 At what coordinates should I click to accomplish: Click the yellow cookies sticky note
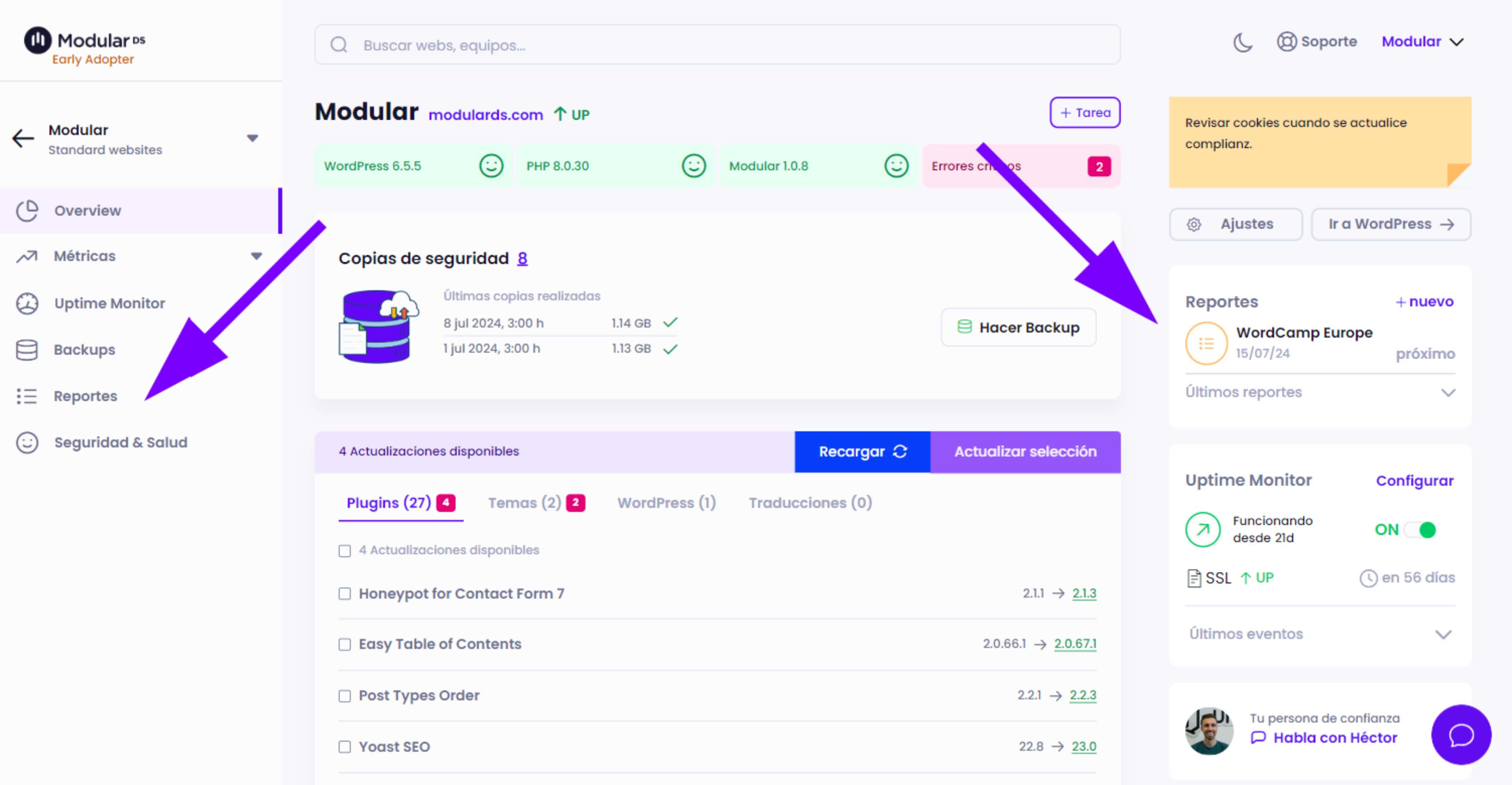(1320, 143)
